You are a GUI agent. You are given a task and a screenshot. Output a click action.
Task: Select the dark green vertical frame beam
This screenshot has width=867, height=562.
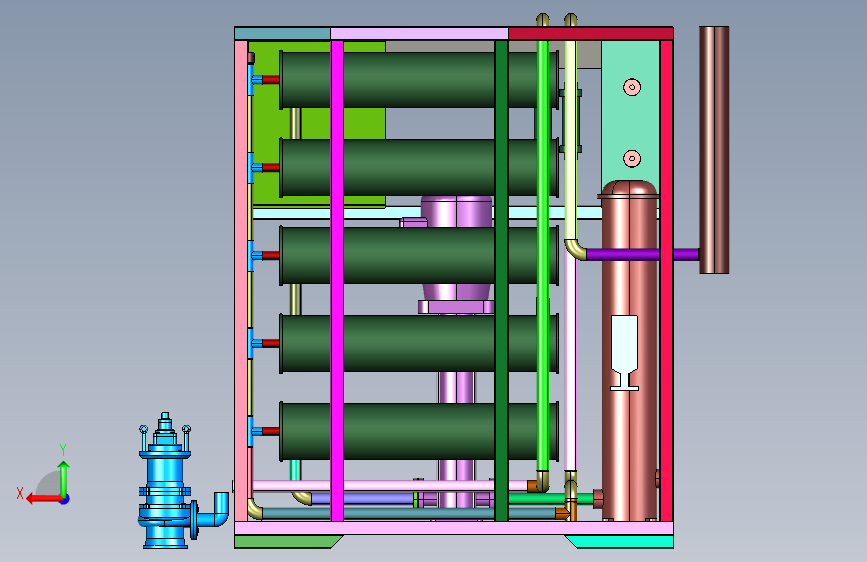pyautogui.click(x=502, y=280)
